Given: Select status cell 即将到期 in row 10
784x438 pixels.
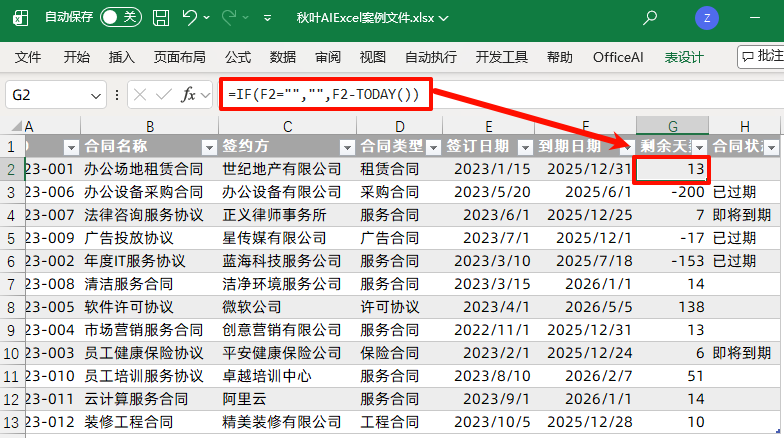Looking at the screenshot, I should (742, 353).
